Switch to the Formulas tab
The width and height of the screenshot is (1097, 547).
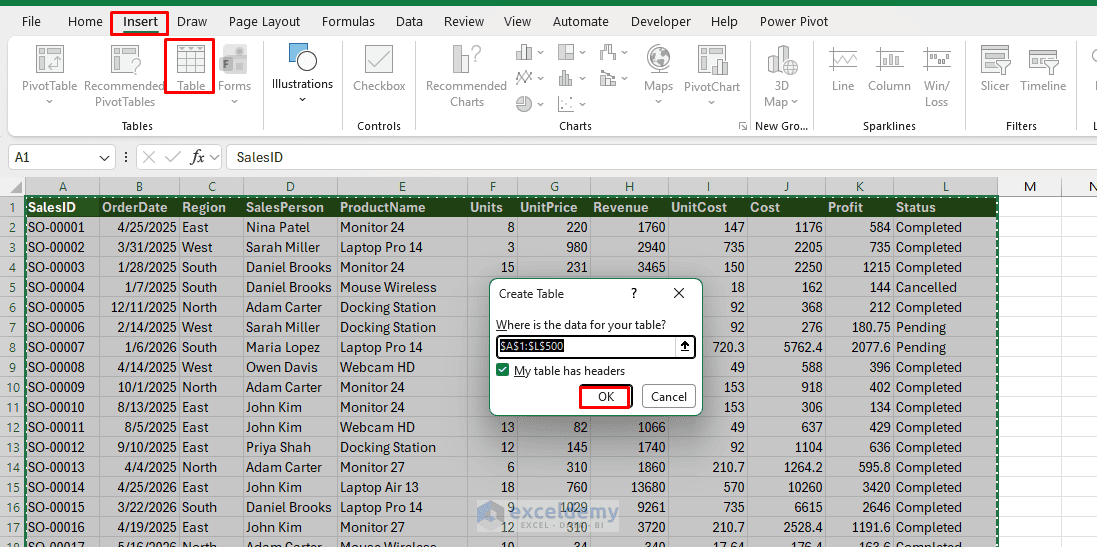[348, 22]
